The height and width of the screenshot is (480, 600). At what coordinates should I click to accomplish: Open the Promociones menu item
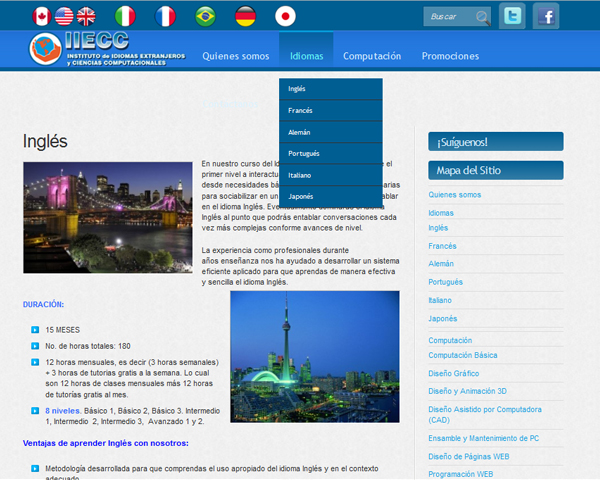tap(450, 56)
